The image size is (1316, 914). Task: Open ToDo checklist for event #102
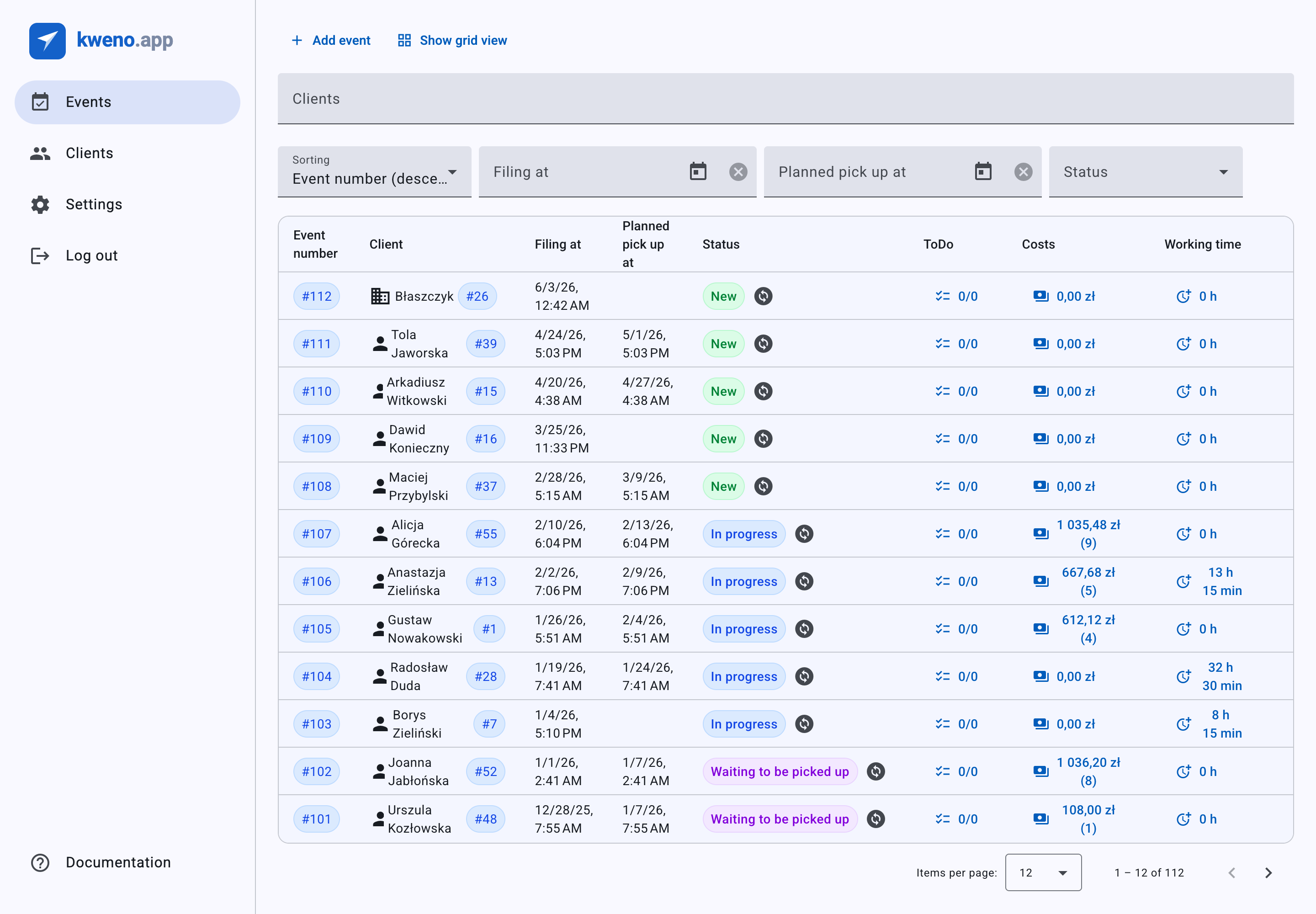click(x=956, y=771)
